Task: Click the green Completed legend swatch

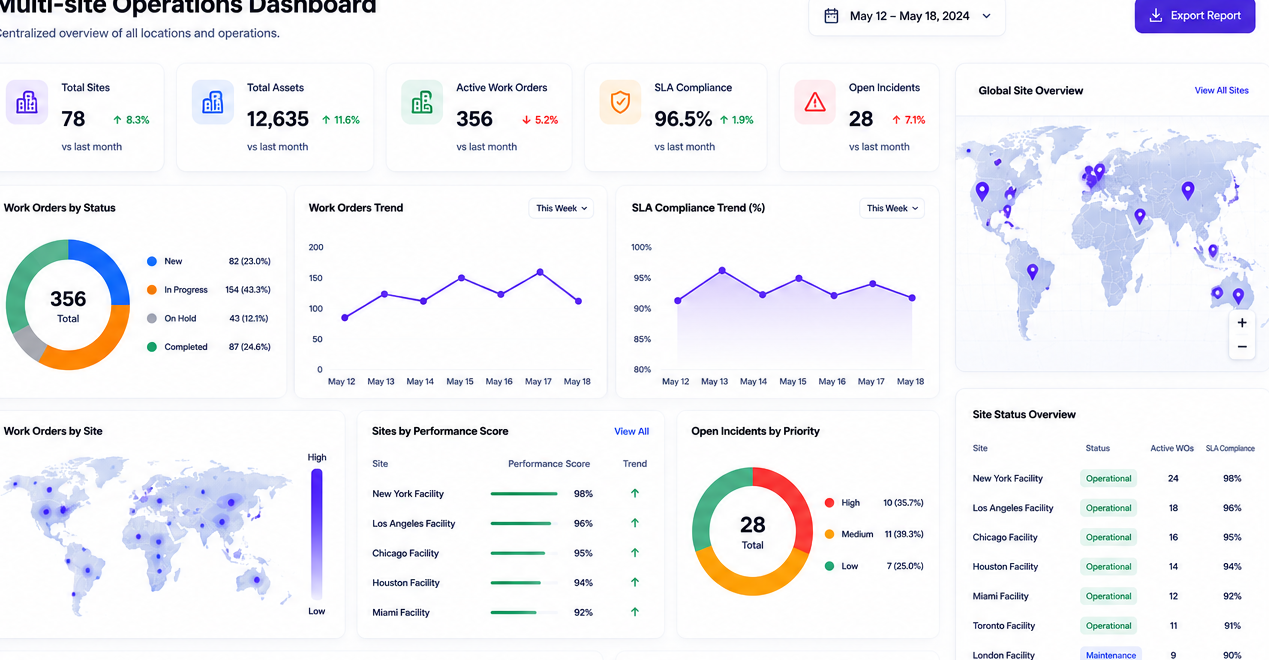Action: [152, 347]
